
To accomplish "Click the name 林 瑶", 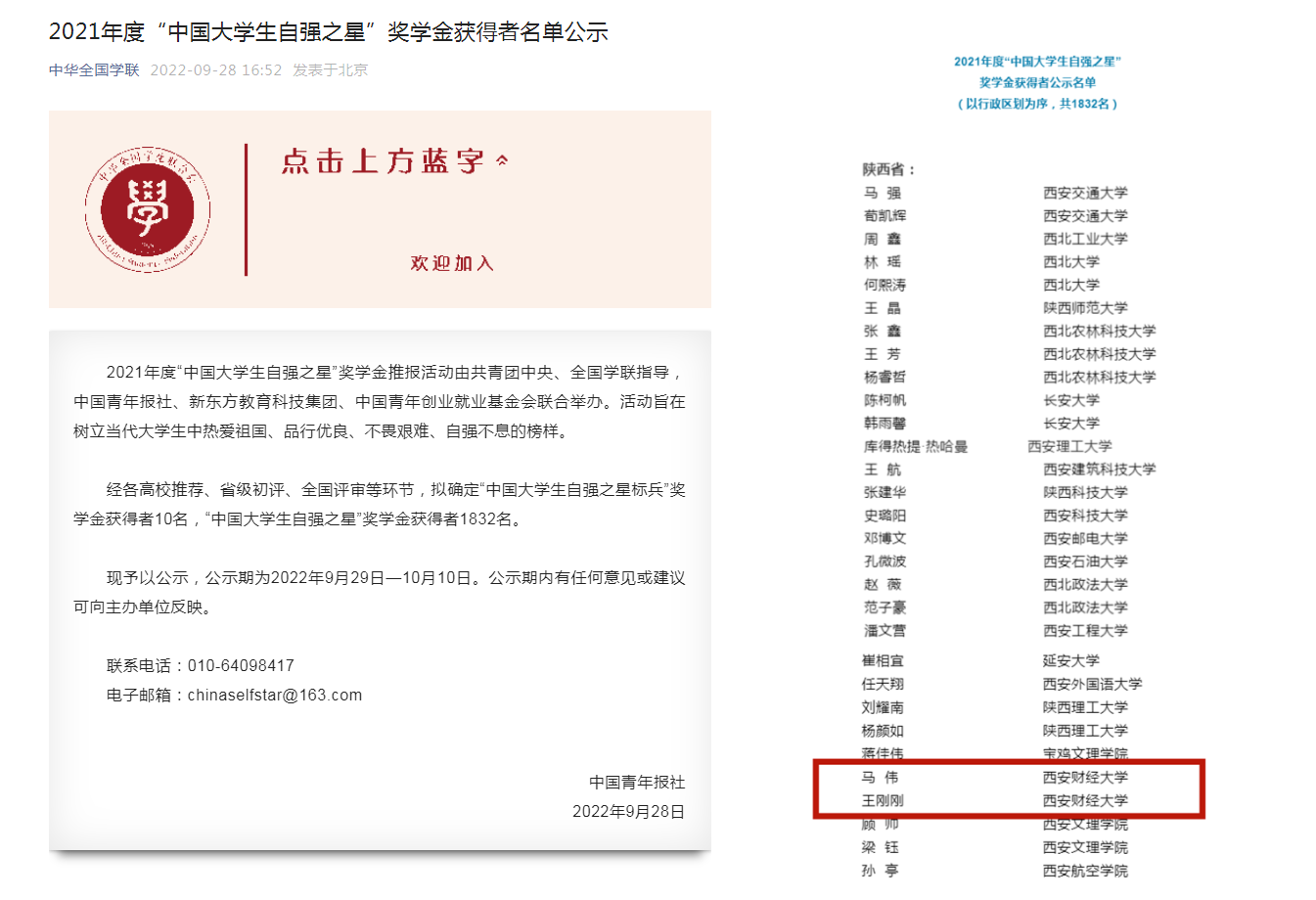I will pyautogui.click(x=883, y=262).
